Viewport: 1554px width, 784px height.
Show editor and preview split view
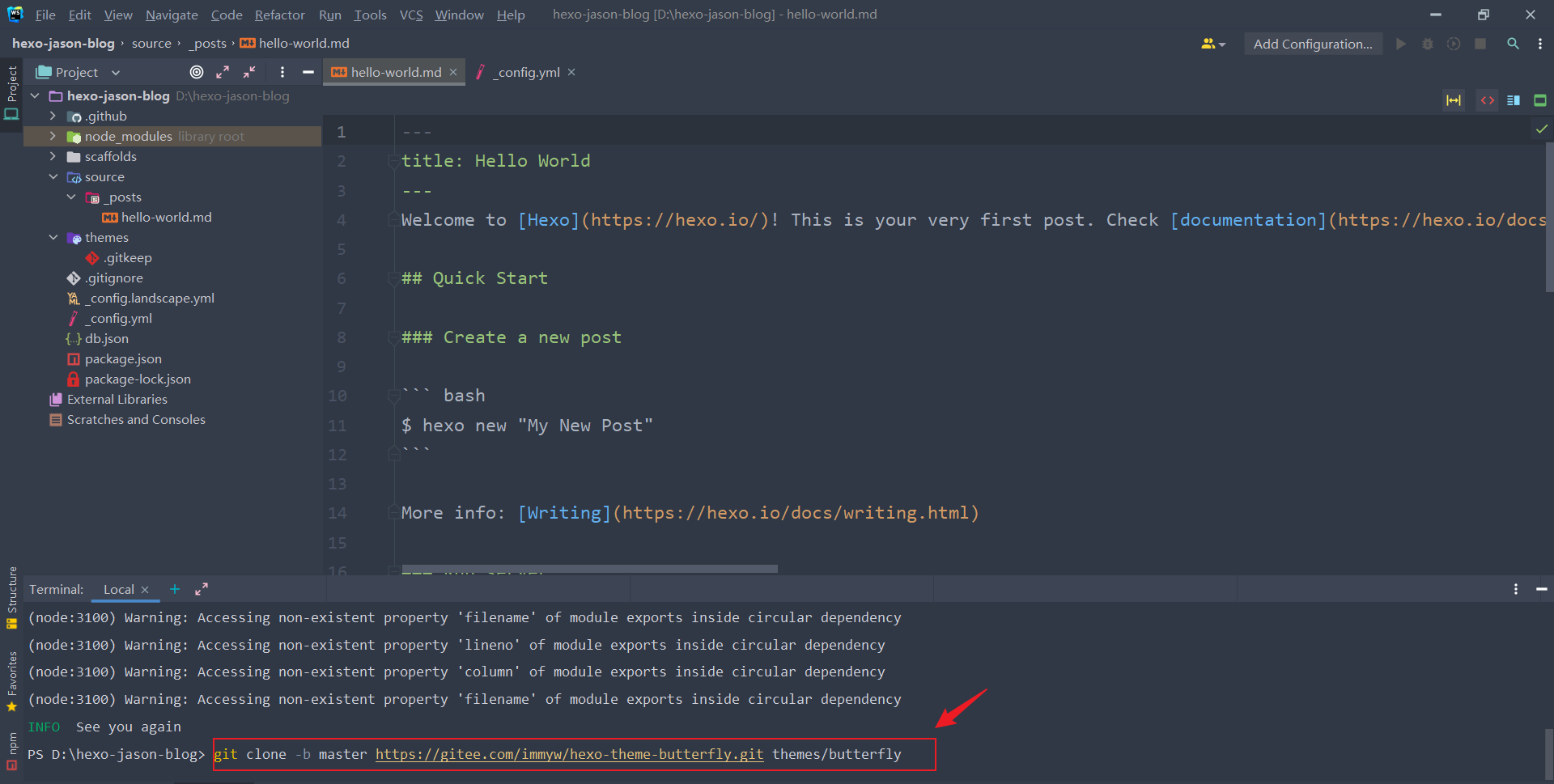click(1514, 100)
